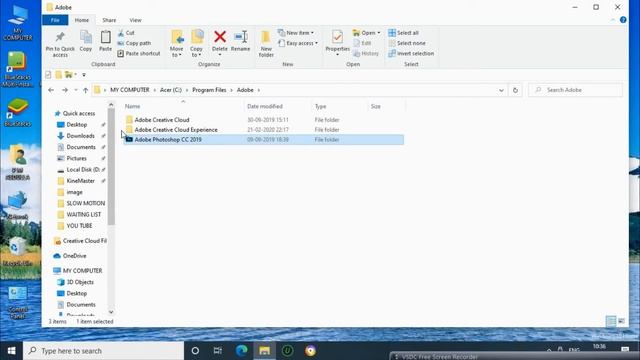Viewport: 640px width, 360px height.
Task: Click the red Delete icon
Action: 220,37
